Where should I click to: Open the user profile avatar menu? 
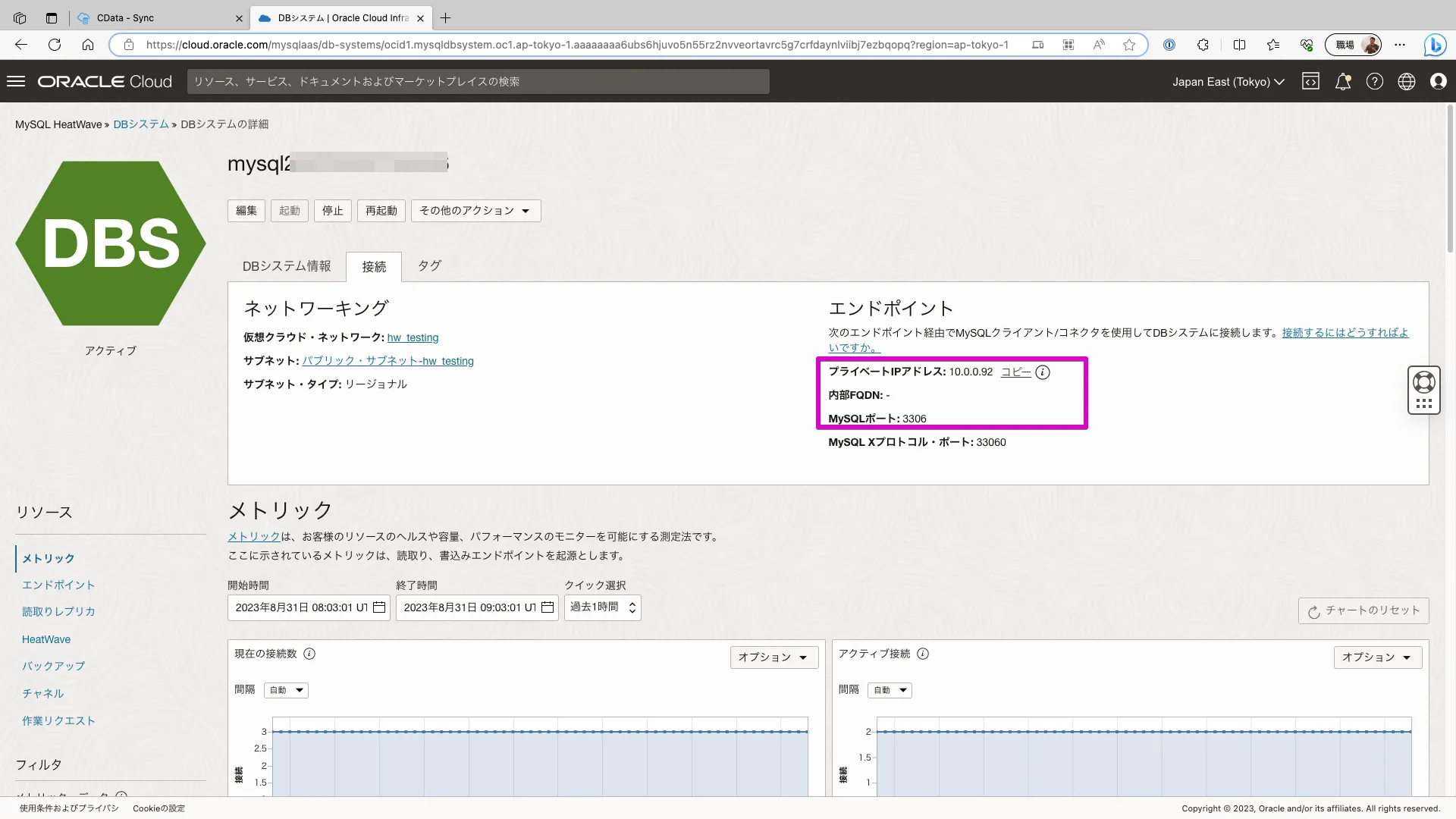pos(1439,81)
